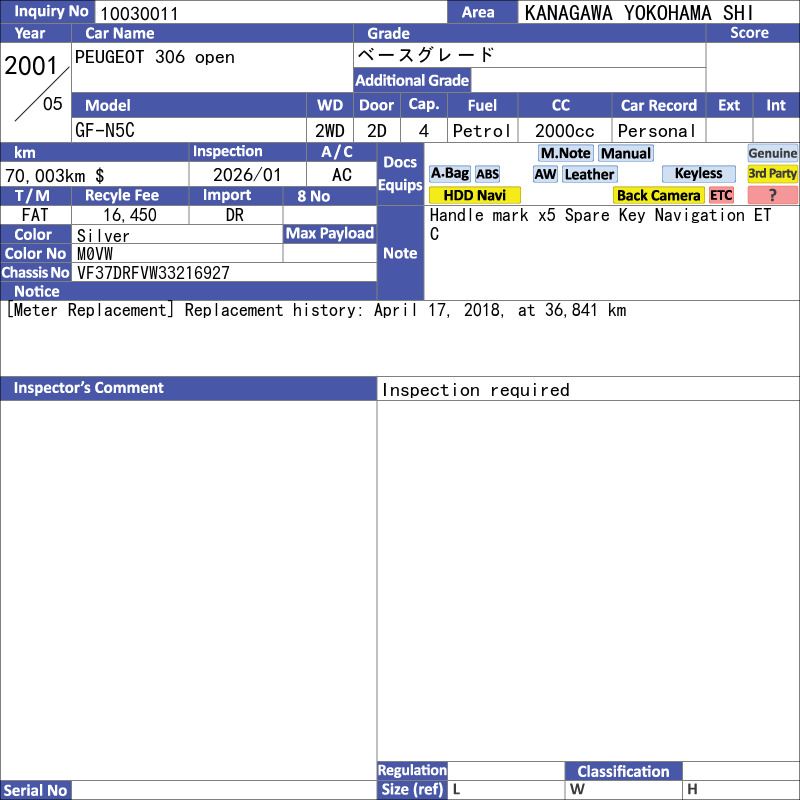Click the Docs Equips label
800x800 pixels.
(x=400, y=173)
